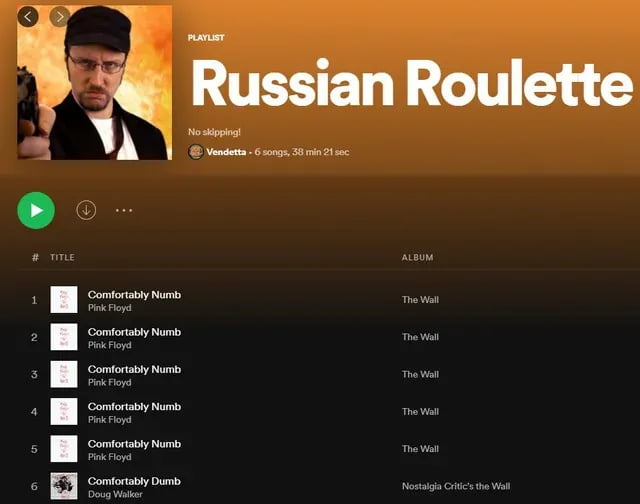Open the Vendetta user profile link
Image resolution: width=640 pixels, height=504 pixels.
(x=226, y=152)
